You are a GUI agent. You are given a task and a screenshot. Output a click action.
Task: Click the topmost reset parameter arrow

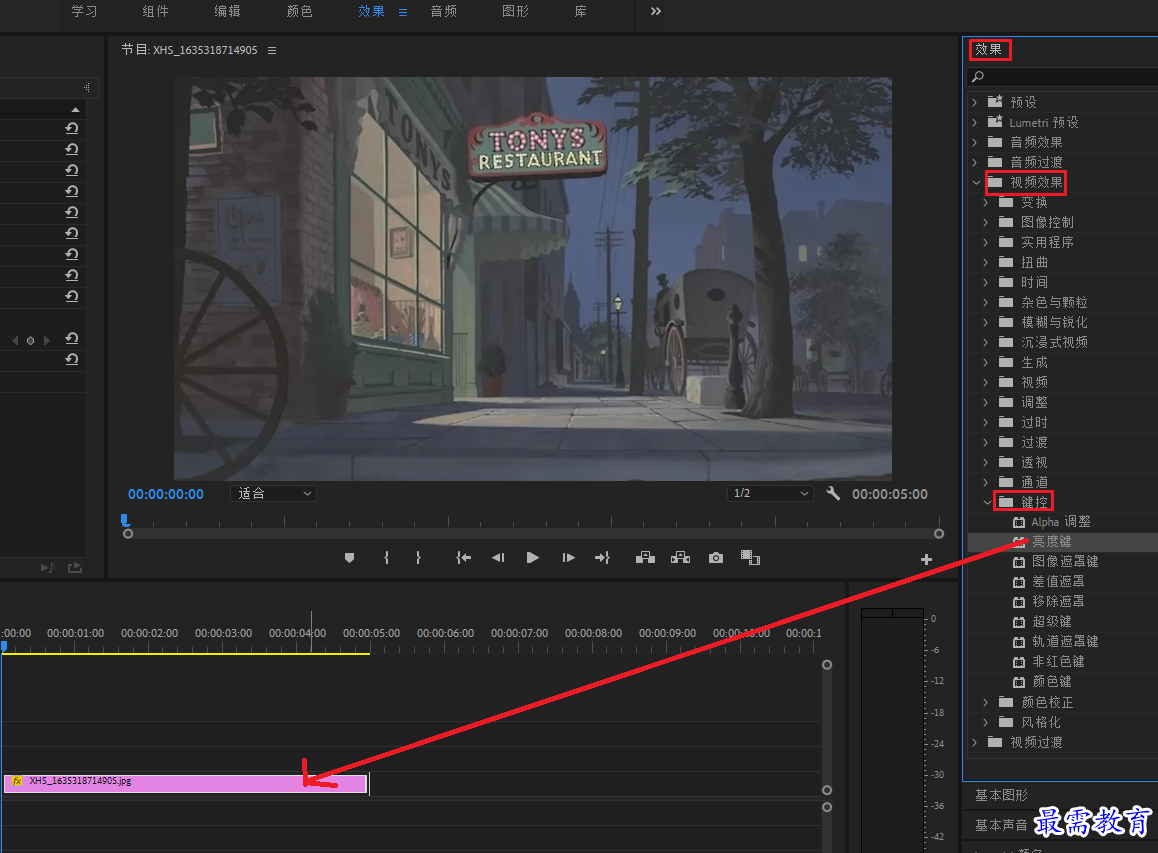point(72,128)
